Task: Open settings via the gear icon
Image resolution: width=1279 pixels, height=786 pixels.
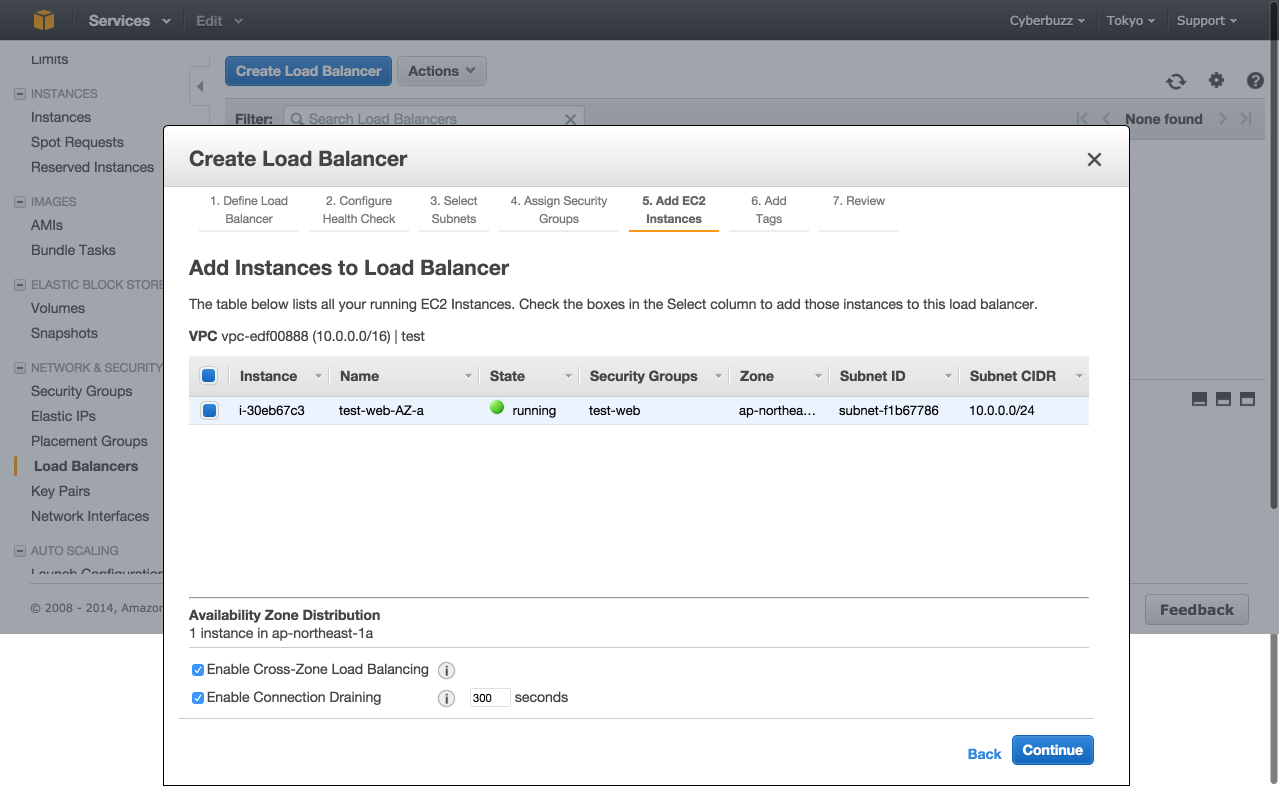Action: tap(1216, 81)
